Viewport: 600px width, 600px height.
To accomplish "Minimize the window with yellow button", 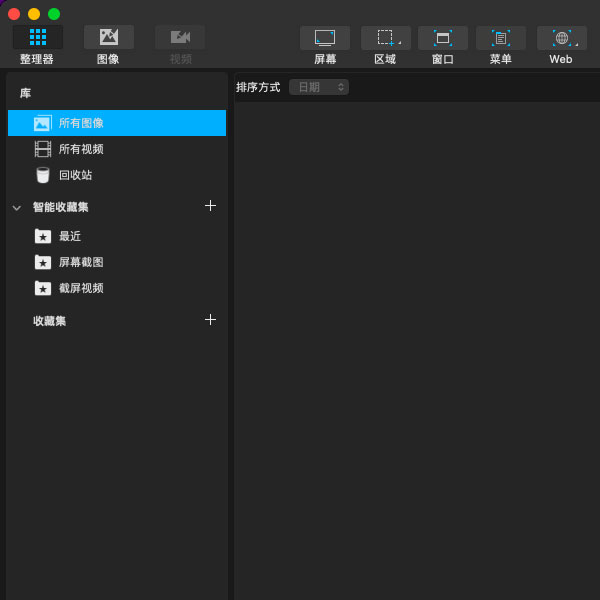I will coord(34,14).
